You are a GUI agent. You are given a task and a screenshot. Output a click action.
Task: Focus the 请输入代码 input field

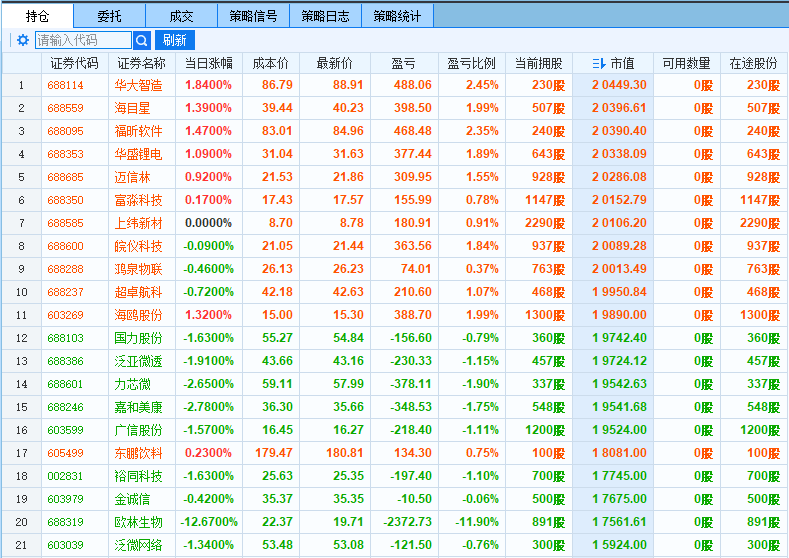click(x=83, y=40)
